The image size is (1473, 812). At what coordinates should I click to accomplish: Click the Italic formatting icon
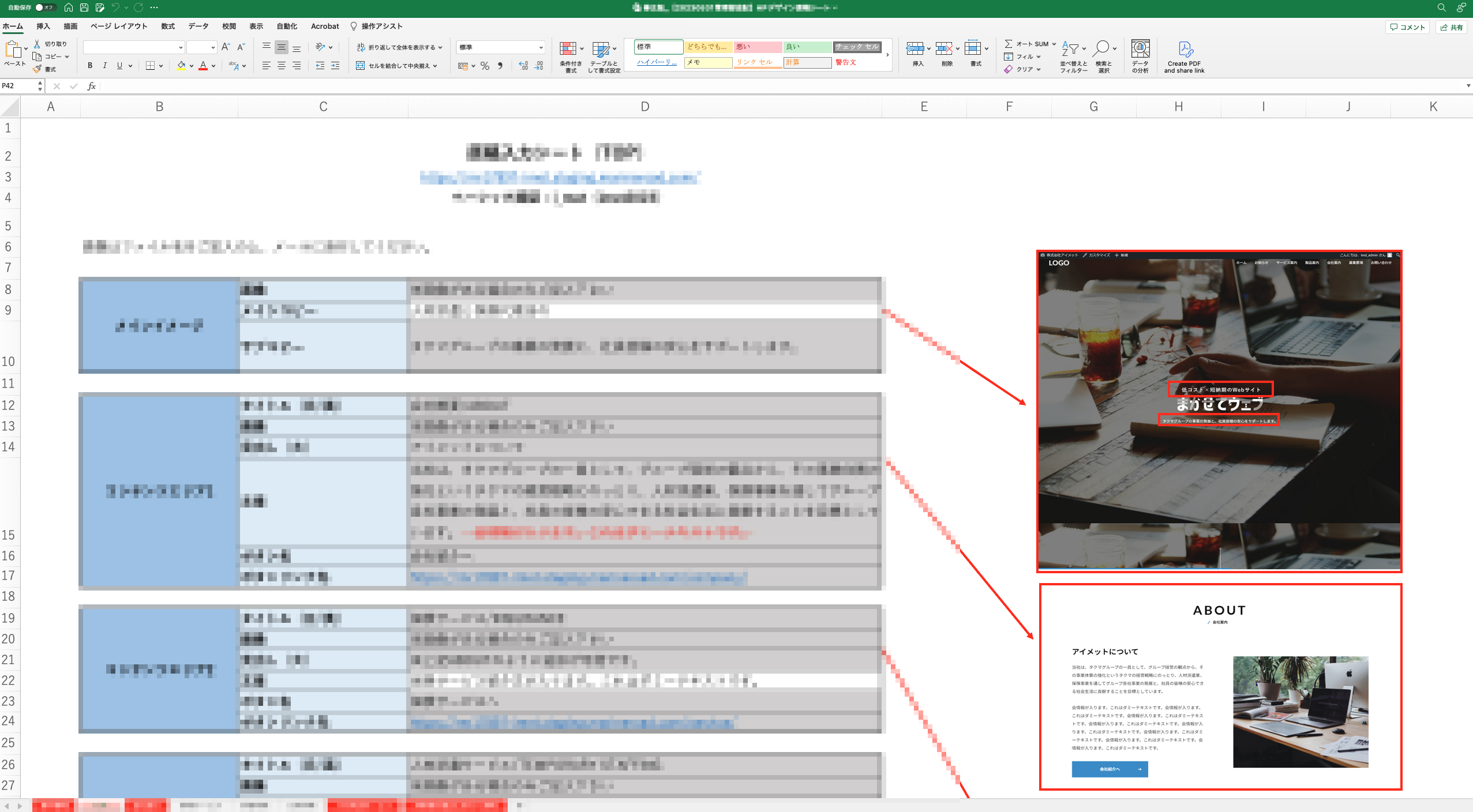tap(104, 66)
